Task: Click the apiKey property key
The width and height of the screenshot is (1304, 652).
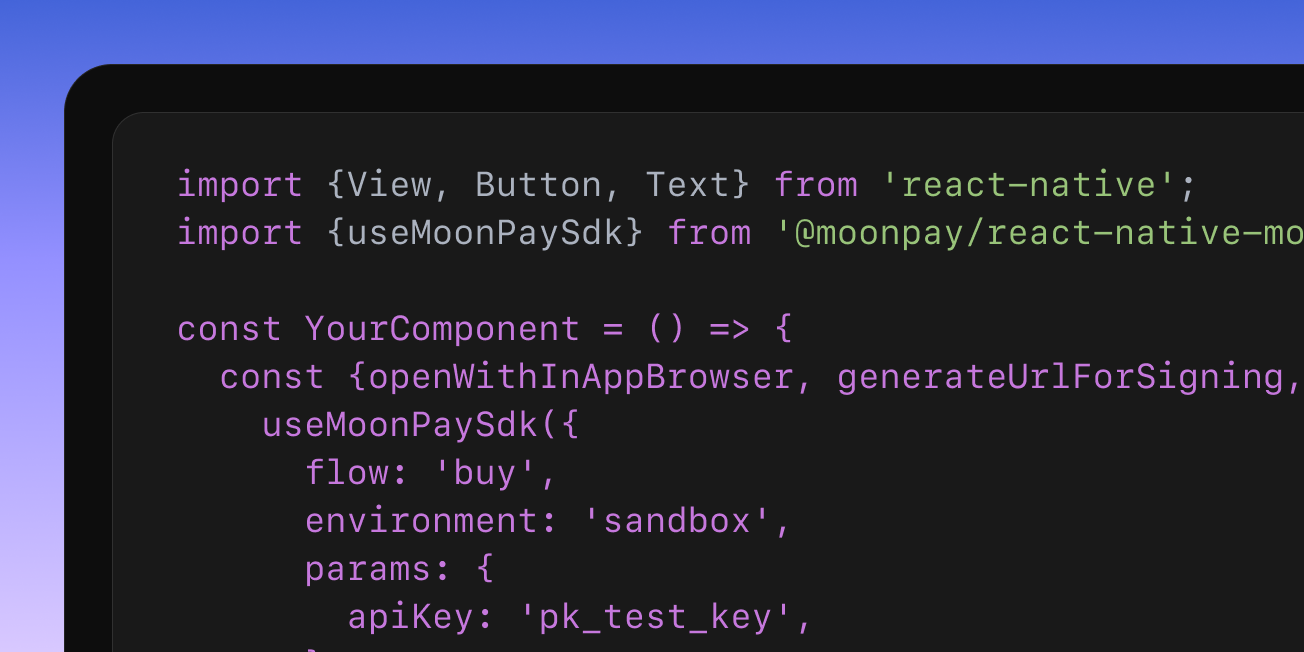Action: coord(410,617)
